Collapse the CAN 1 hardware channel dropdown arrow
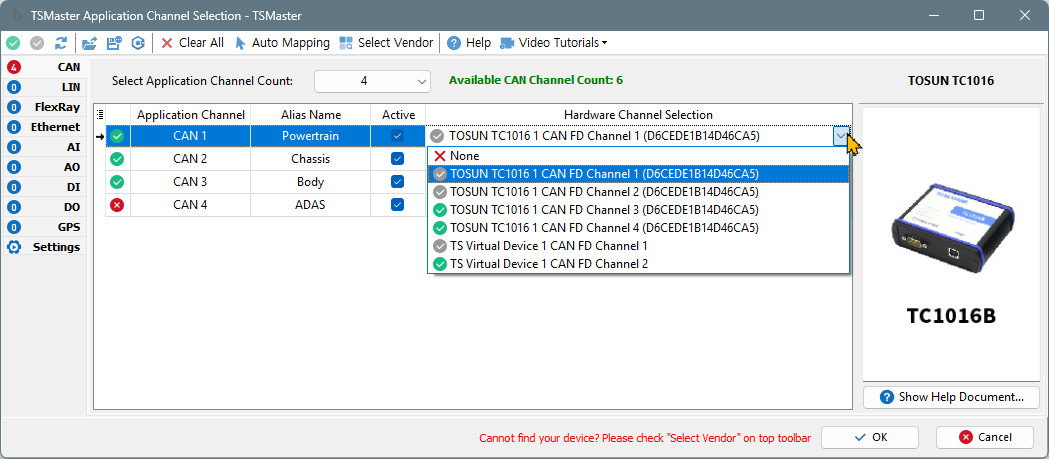The width and height of the screenshot is (1049, 459). 841,136
